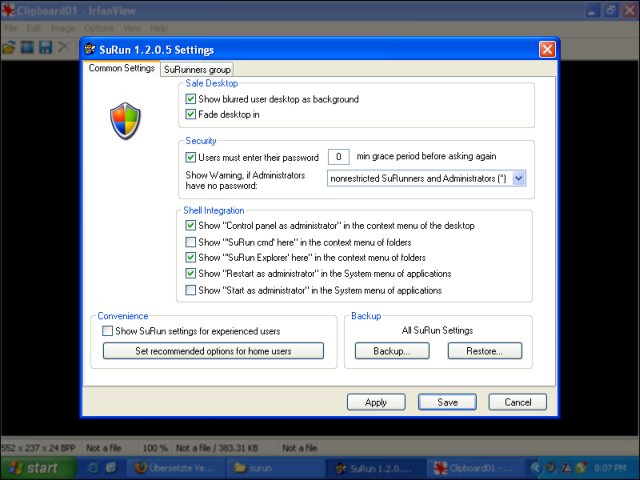Switch to the SuRun 1.2.0... taskbar button
The width and height of the screenshot is (640, 480).
(375, 469)
